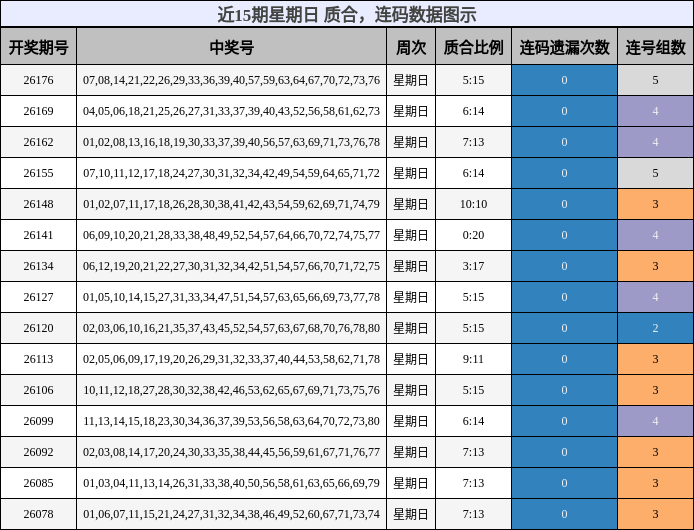Screen dimensions: 694x530
Task: Click the 6:14 ratio for period 26169
Action: point(474,111)
